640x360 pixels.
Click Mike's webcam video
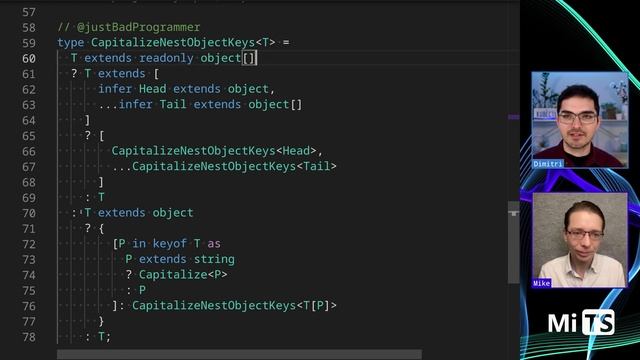580,240
